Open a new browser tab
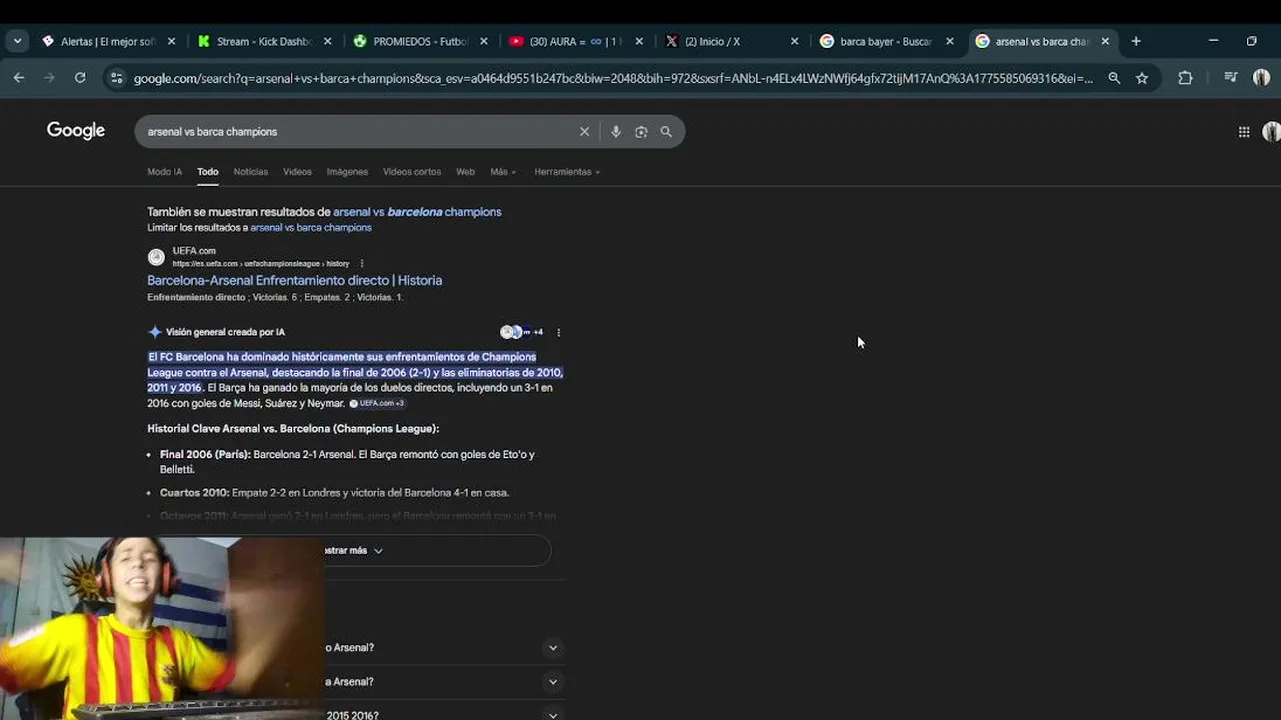This screenshot has width=1281, height=720. tap(1136, 41)
